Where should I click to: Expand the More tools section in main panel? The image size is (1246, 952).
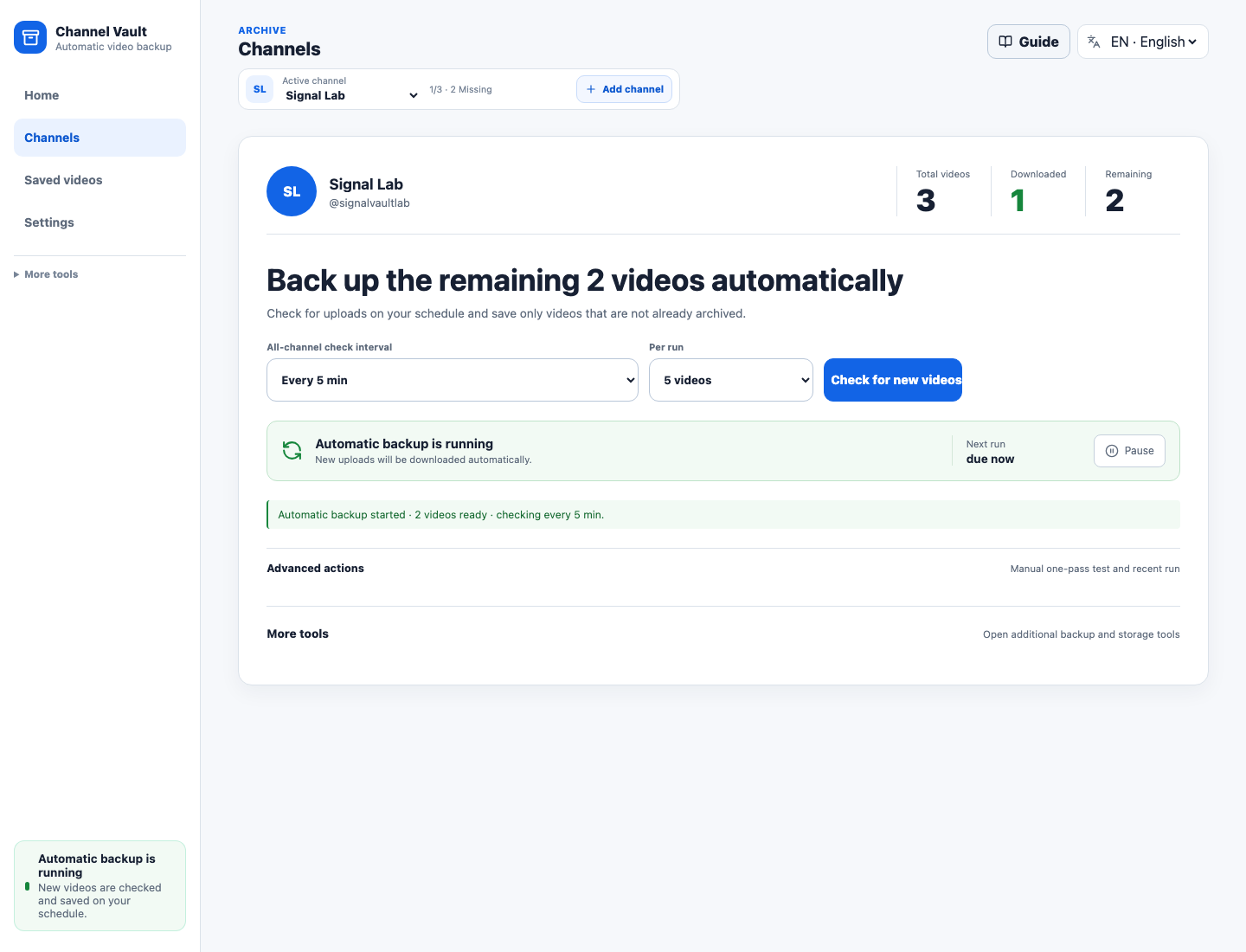pos(723,634)
